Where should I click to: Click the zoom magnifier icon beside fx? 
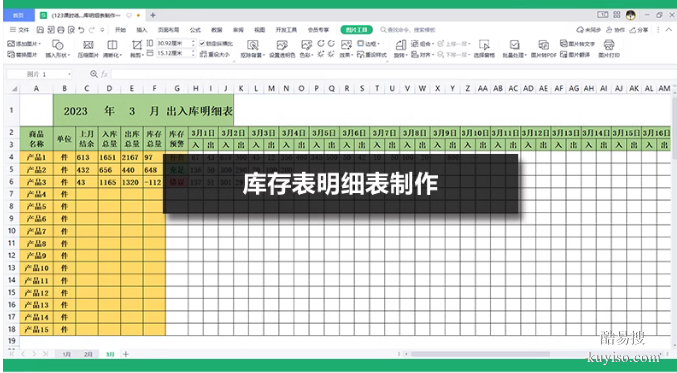(x=94, y=74)
